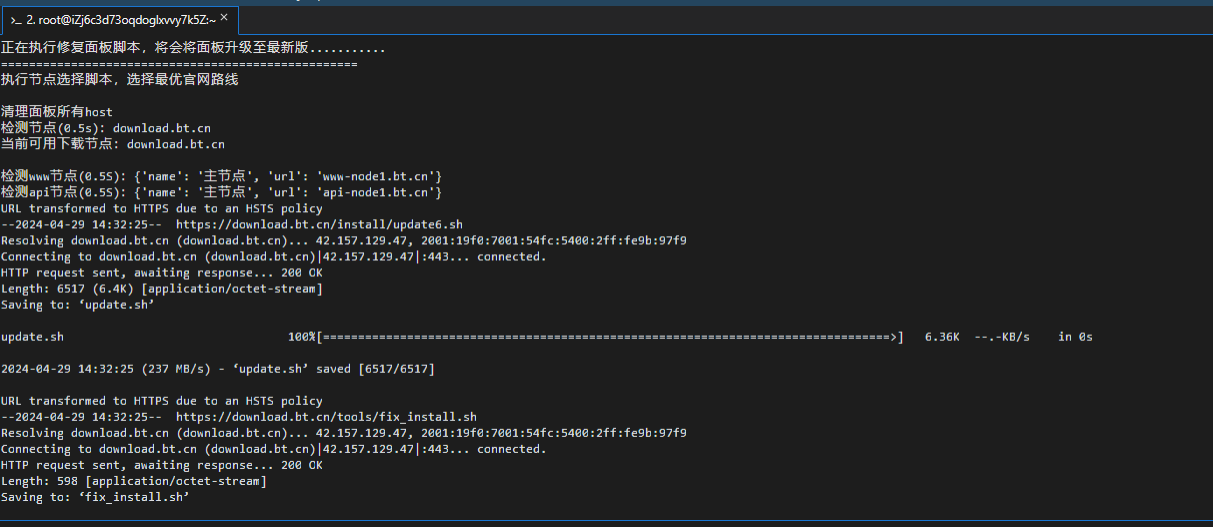This screenshot has width=1213, height=527.
Task: Click the '清理面板所有host' output line
Action: pyautogui.click(x=57, y=112)
